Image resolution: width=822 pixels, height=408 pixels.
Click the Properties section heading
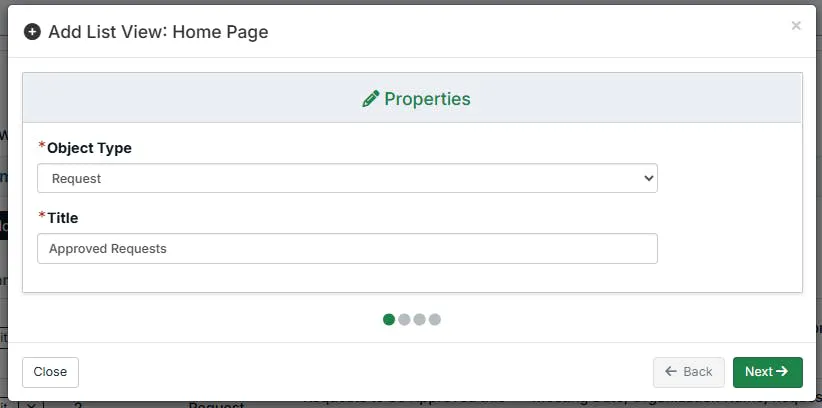pos(427,99)
